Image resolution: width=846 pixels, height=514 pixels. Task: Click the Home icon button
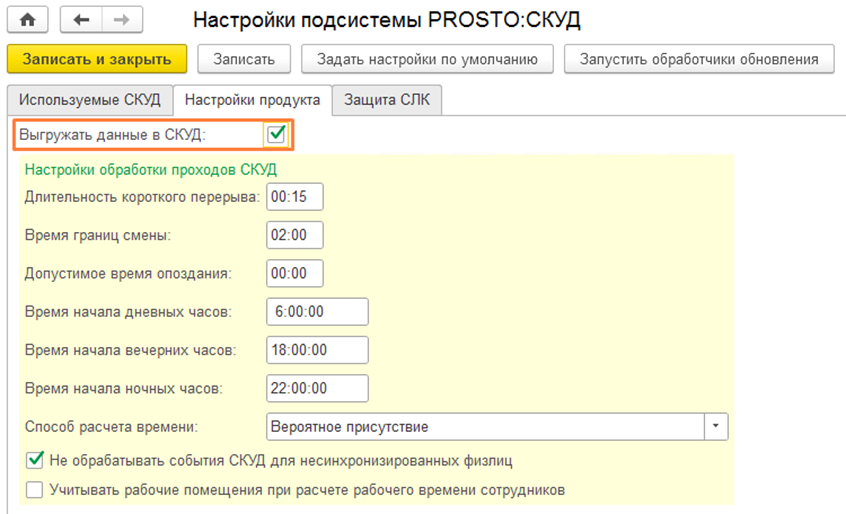28,20
